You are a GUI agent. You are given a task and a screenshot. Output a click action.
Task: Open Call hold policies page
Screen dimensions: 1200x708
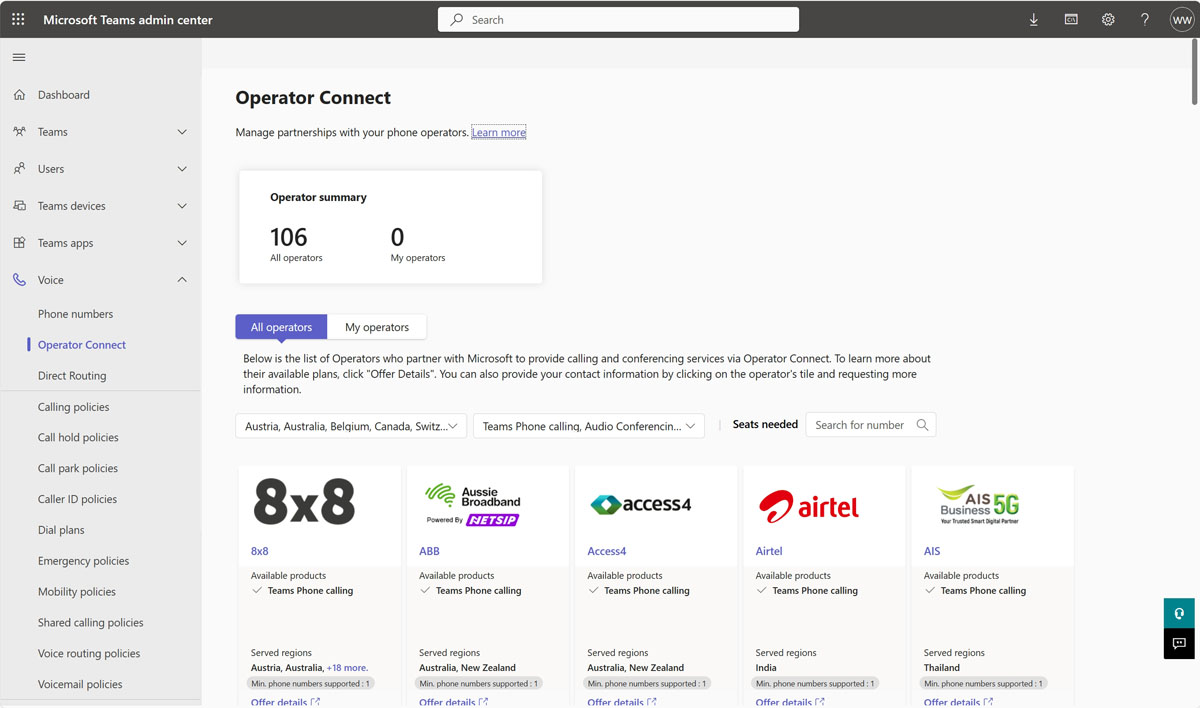(x=78, y=438)
